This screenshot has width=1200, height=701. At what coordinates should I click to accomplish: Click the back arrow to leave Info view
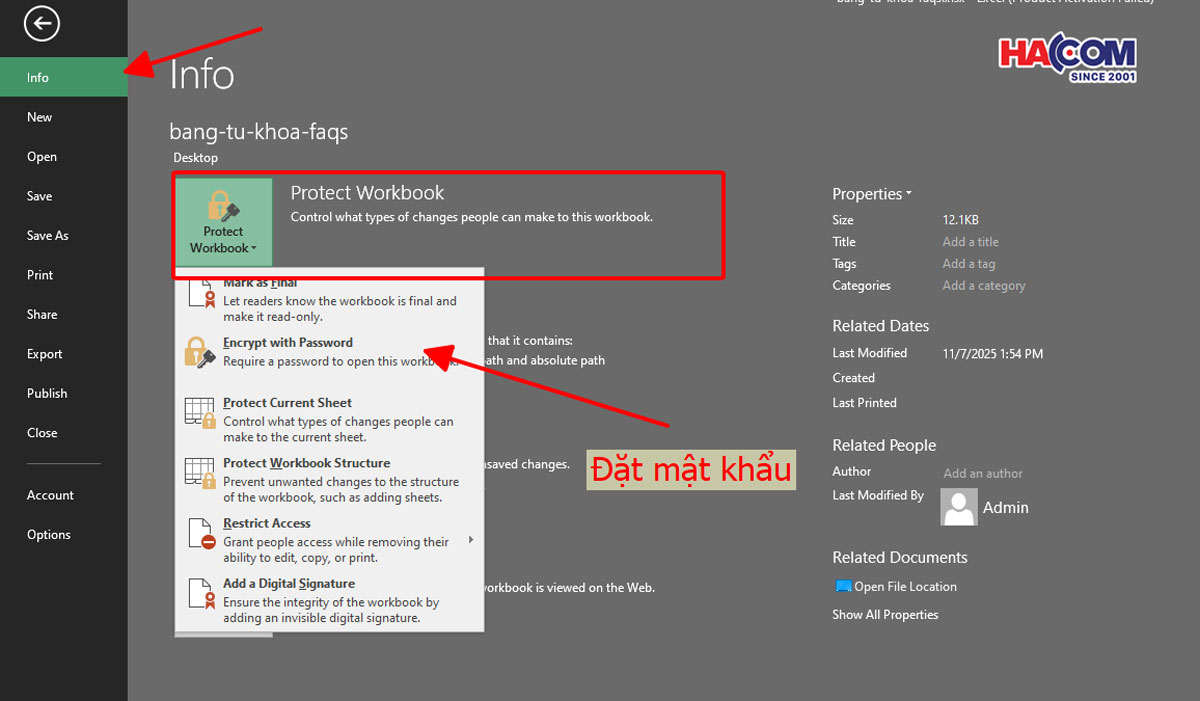41,23
